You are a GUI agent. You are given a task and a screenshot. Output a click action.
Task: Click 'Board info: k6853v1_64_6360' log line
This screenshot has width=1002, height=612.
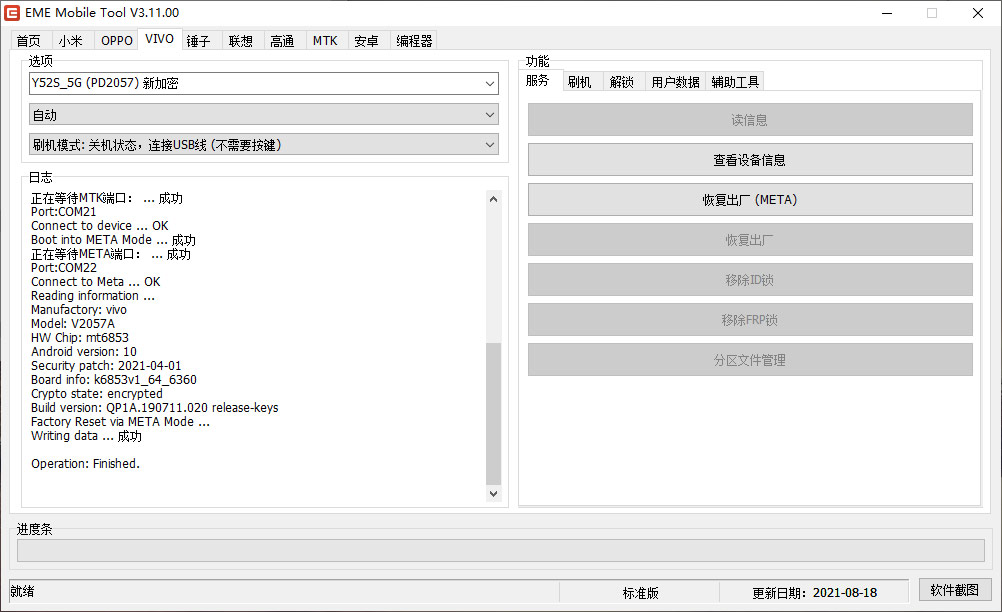[114, 380]
